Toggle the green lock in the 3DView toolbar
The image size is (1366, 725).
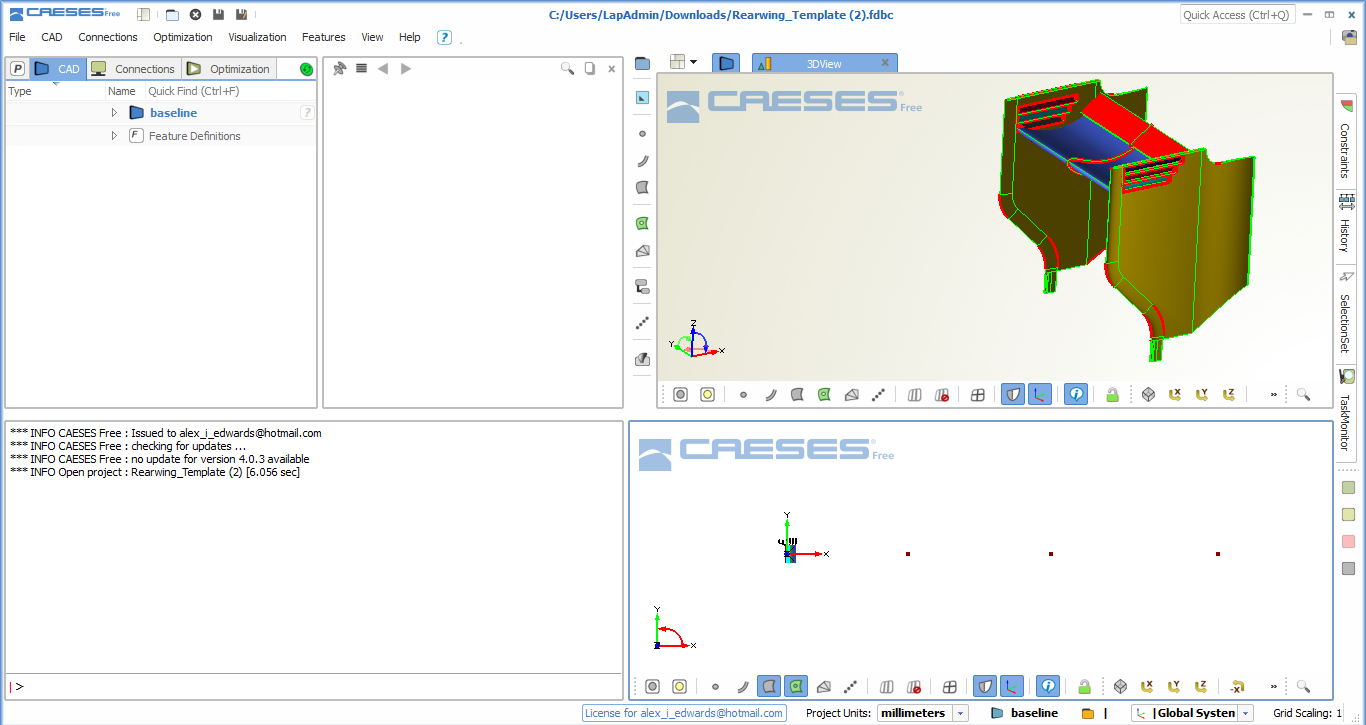point(1112,394)
